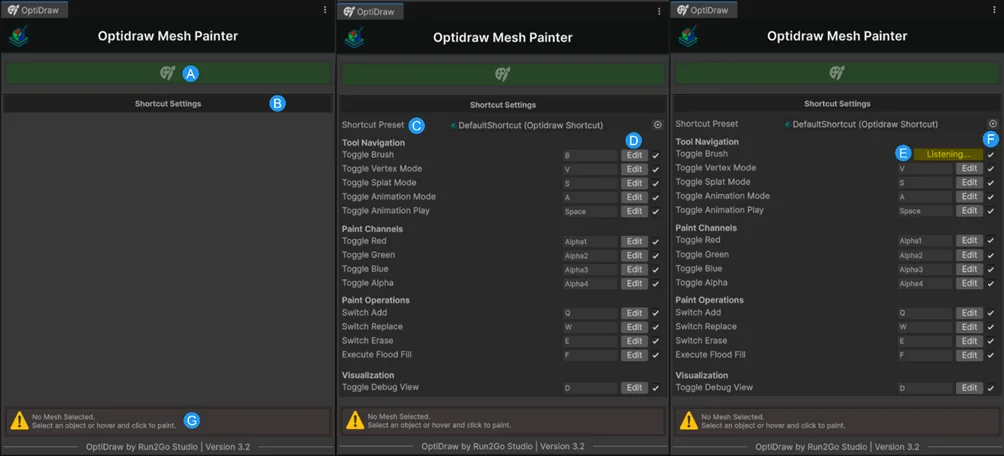Edit the Toggle Animation Play shortcut in middle panel

634,211
